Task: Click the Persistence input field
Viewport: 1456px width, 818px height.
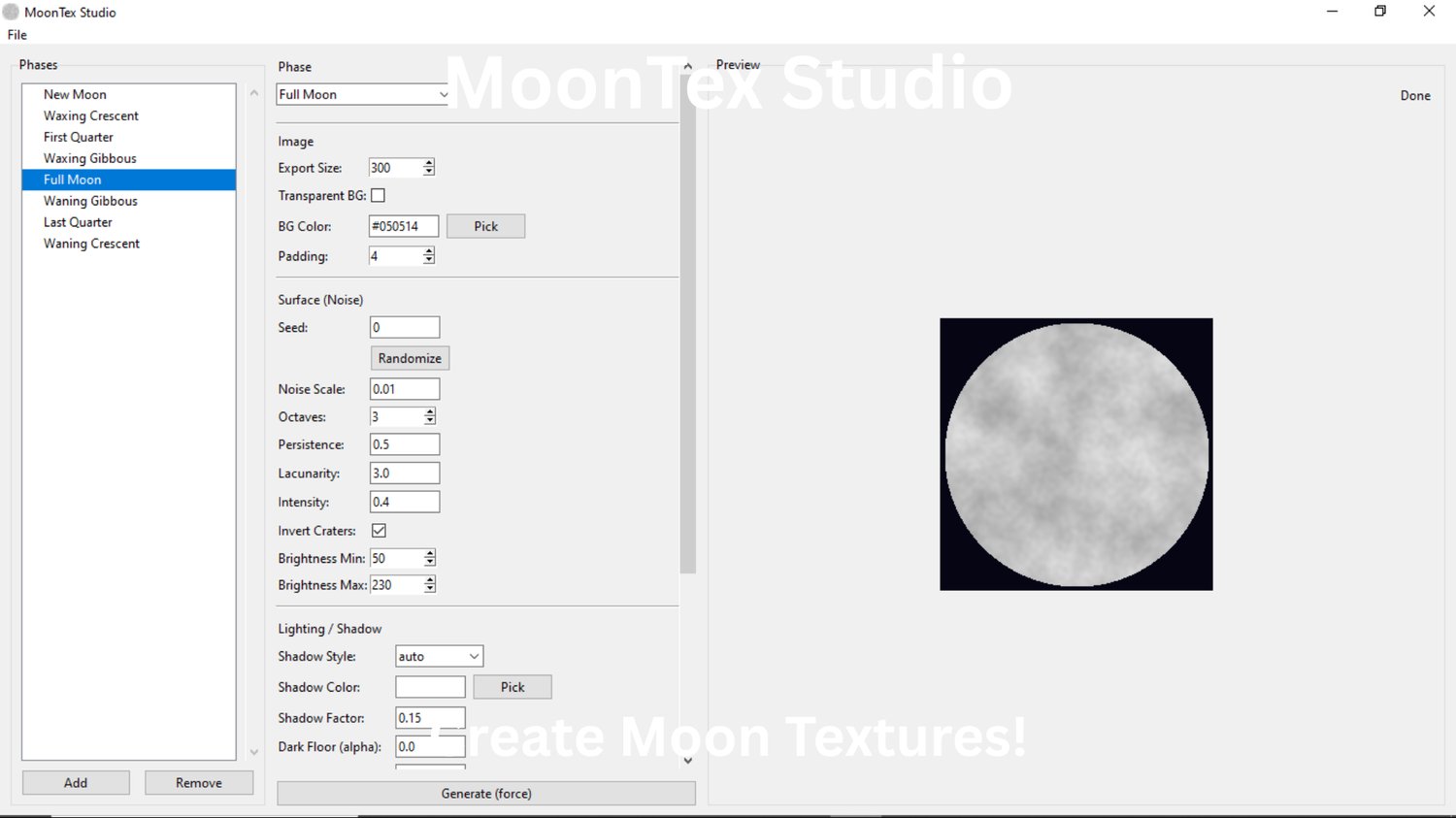Action: coord(405,444)
